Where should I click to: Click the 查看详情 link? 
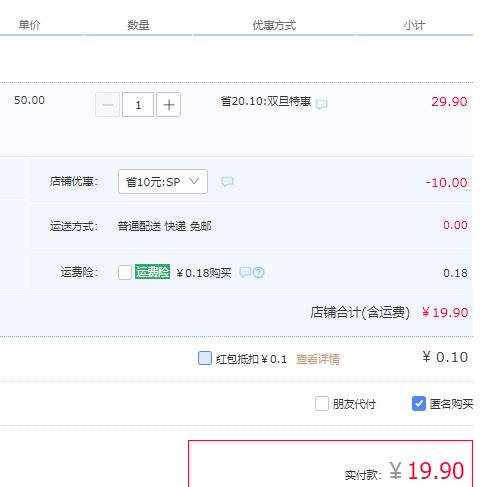click(318, 359)
